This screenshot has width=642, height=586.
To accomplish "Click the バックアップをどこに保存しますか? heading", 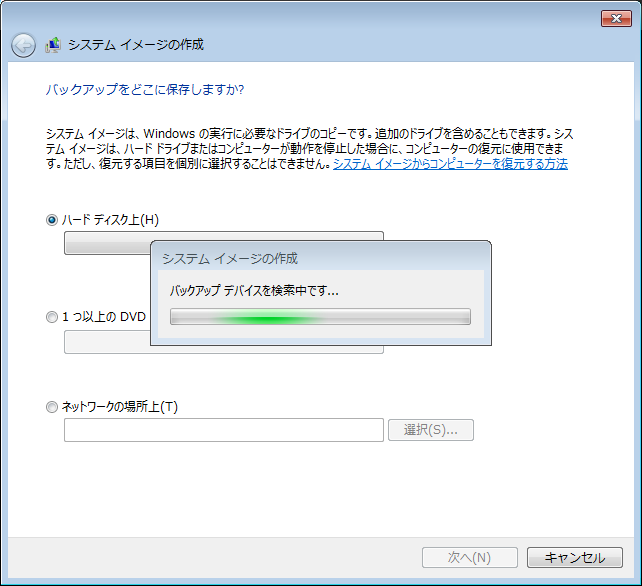I will (145, 90).
